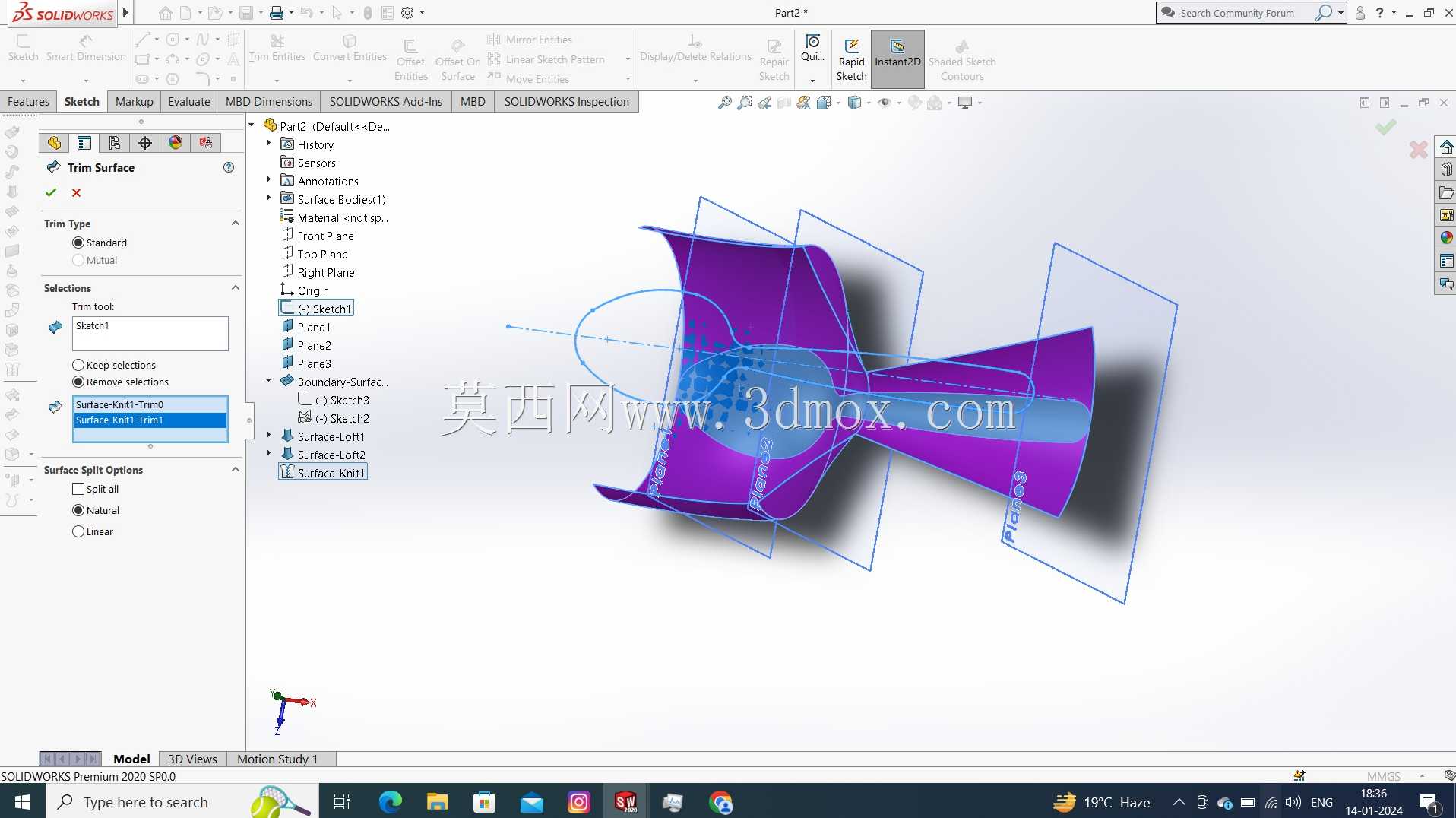Open Microsoft Edge from taskbar
This screenshot has height=818, width=1456.
point(391,802)
